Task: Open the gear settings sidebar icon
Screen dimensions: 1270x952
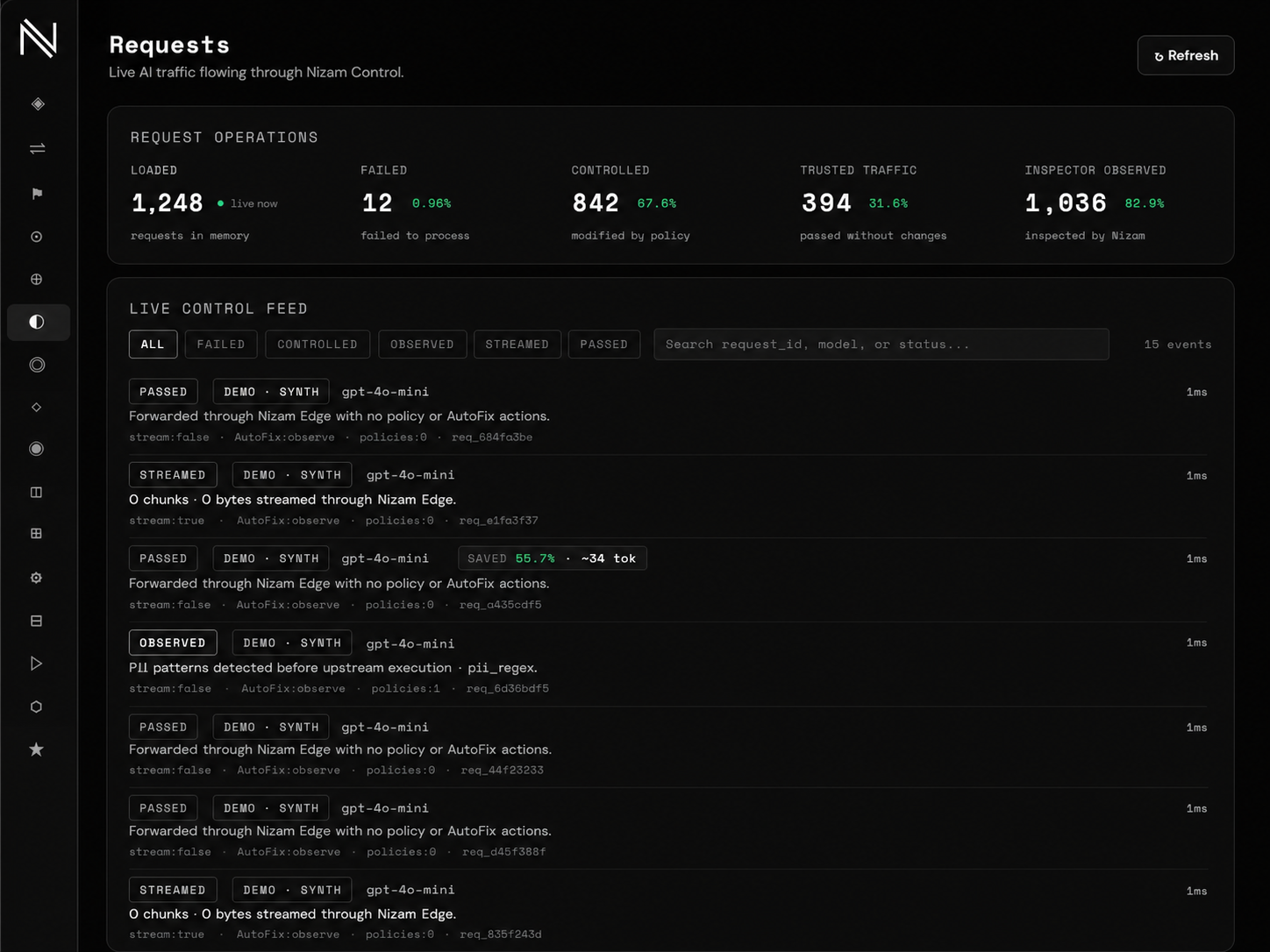Action: [x=37, y=578]
